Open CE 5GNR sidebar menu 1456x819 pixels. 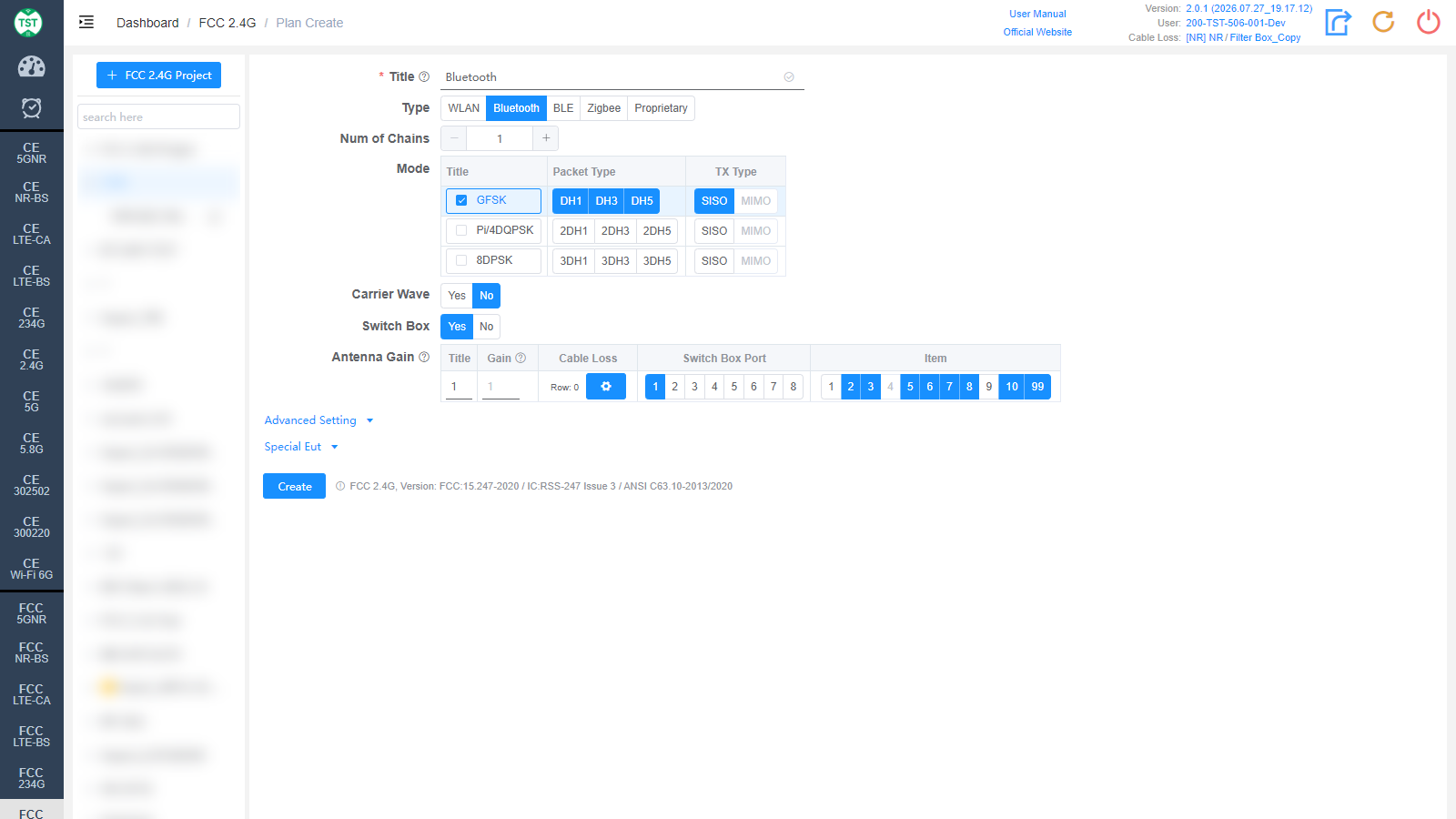coord(32,153)
